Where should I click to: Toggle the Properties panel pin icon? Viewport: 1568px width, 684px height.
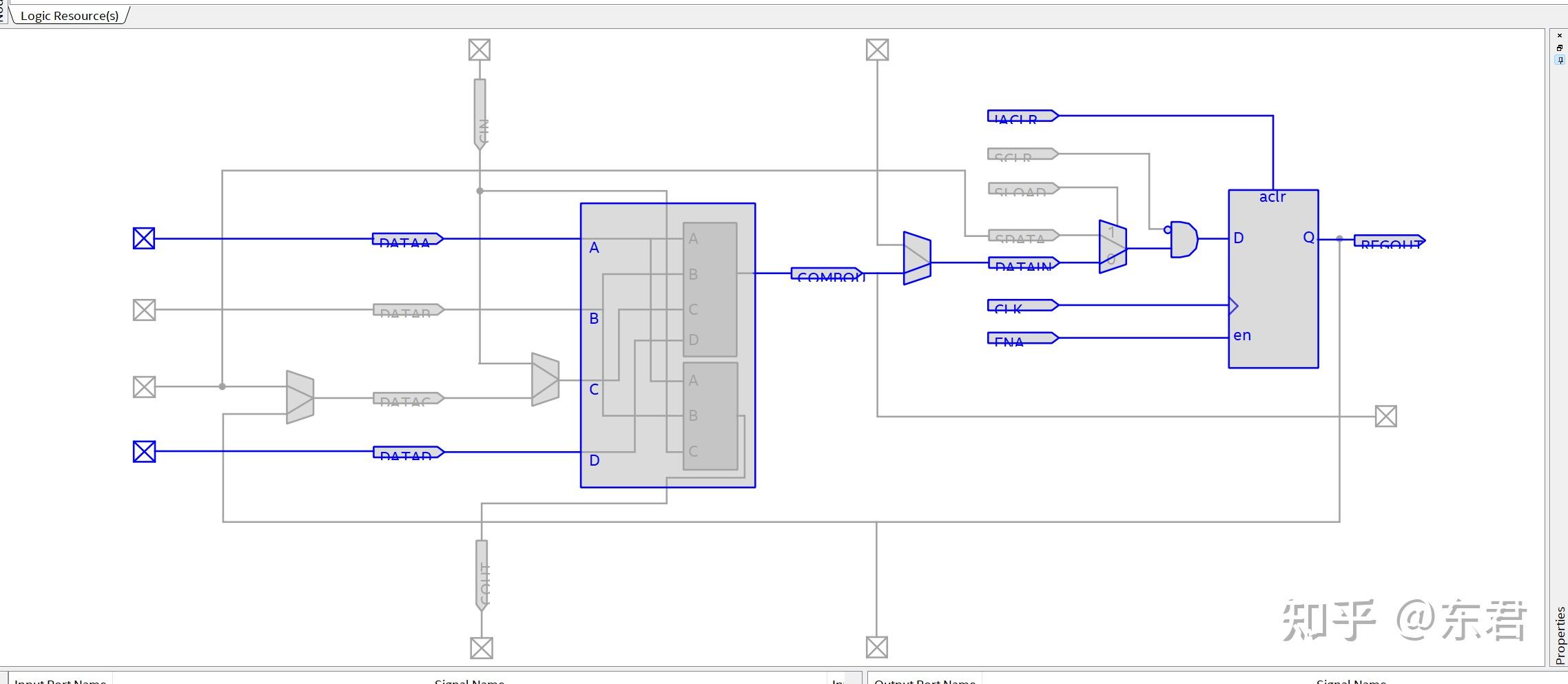1560,60
